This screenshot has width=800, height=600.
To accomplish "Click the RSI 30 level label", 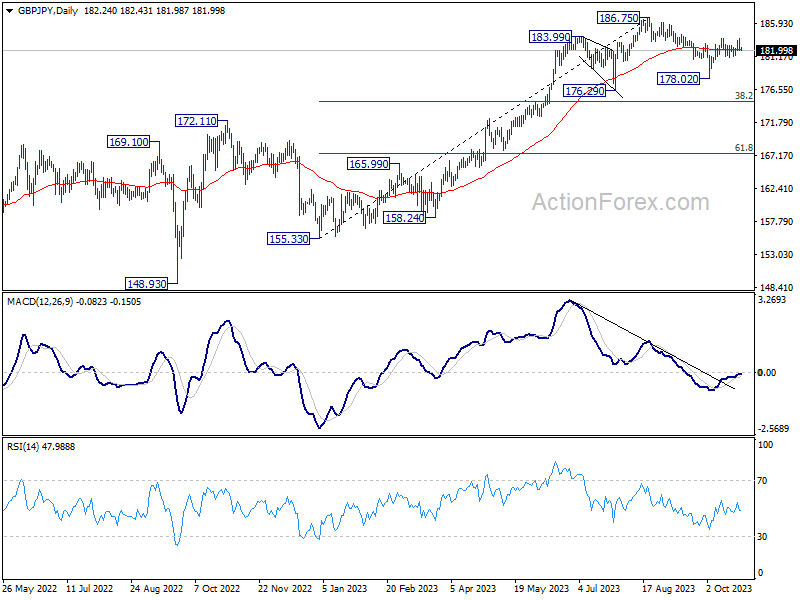I will tap(762, 536).
